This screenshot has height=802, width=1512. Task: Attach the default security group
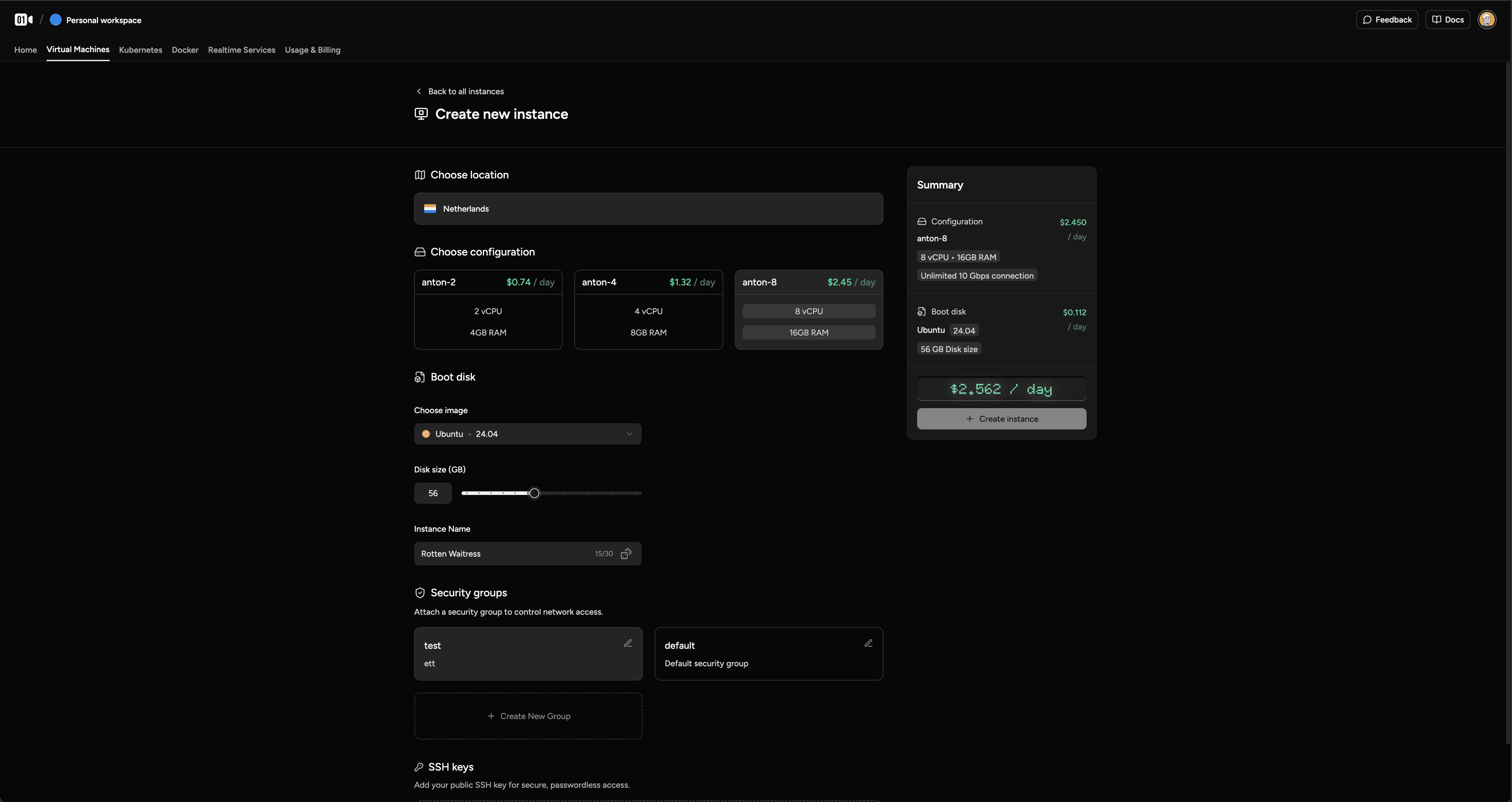pos(769,654)
